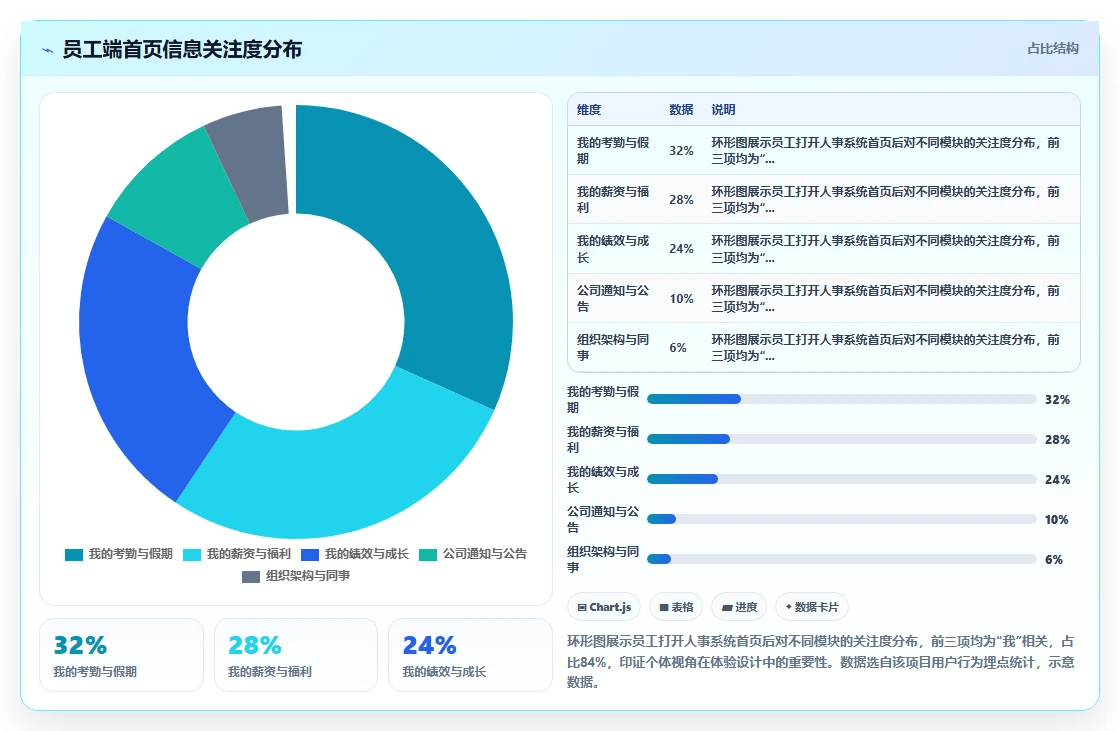The image size is (1120, 731).
Task: Click the 32% progress bar percentage label
Action: (x=1057, y=399)
